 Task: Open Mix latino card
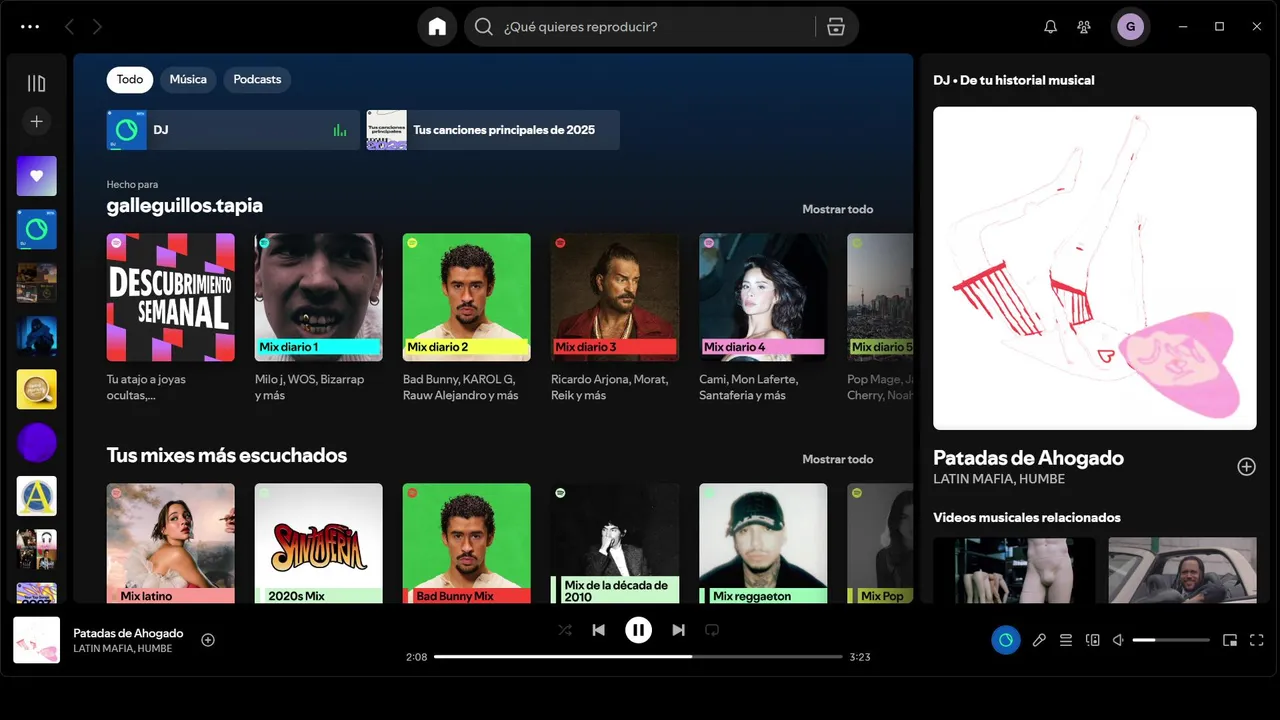click(171, 543)
